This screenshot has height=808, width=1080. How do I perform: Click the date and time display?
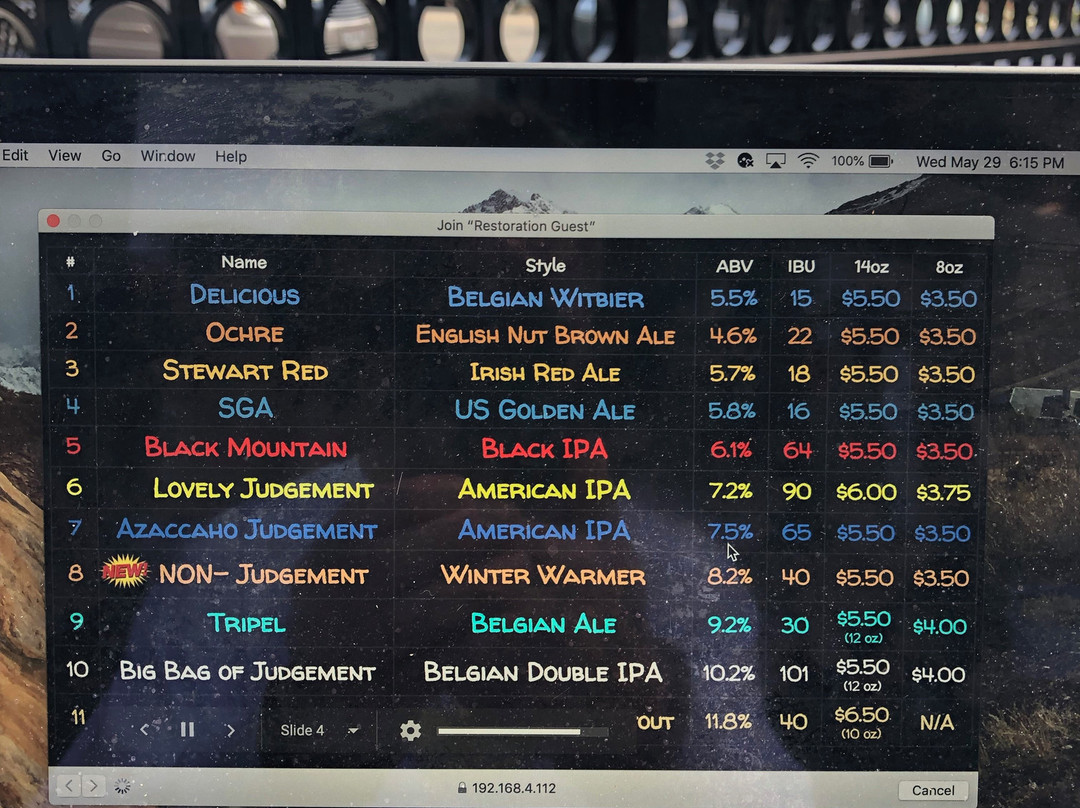point(990,162)
